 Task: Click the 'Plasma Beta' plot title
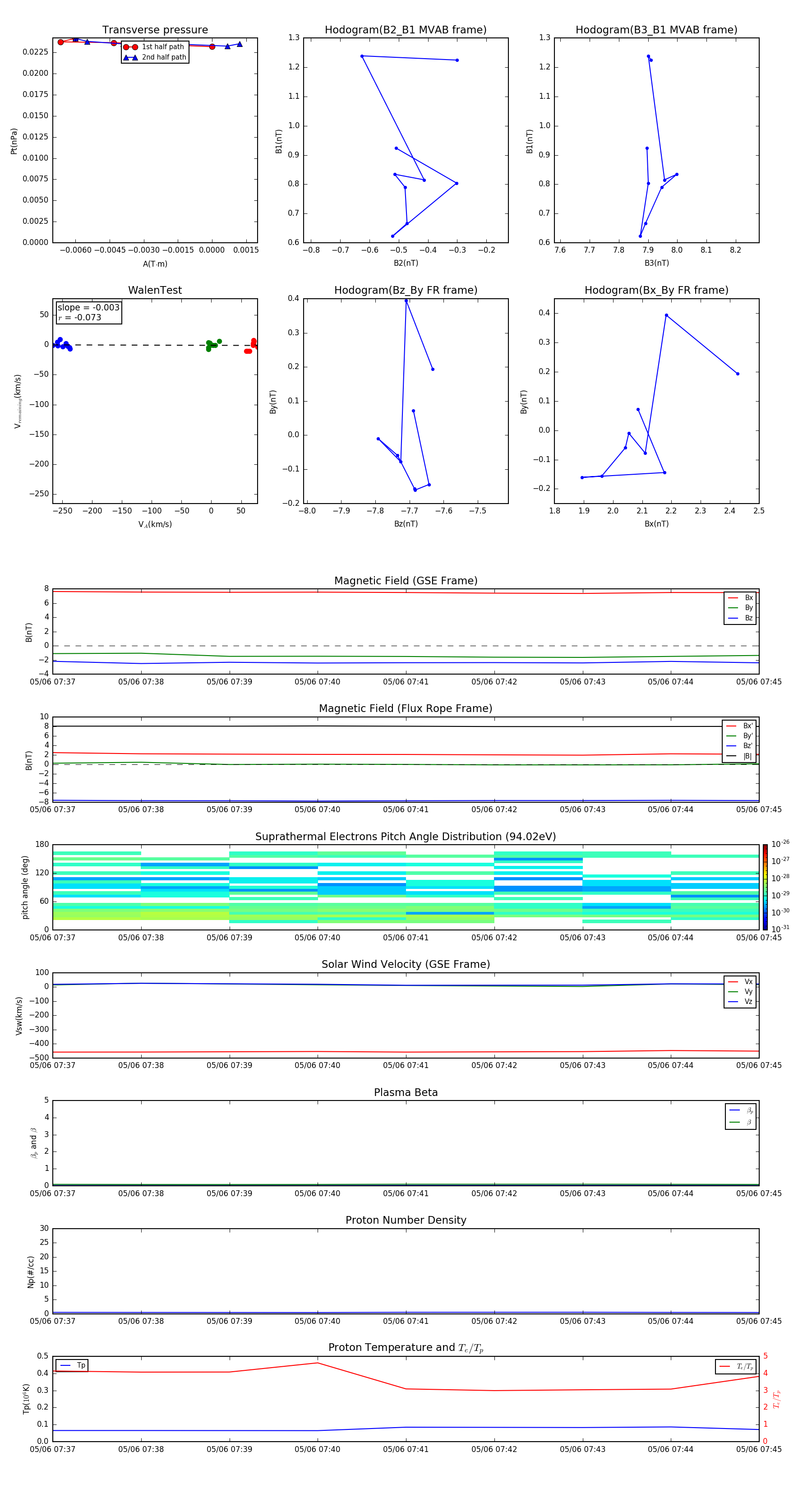click(x=406, y=1093)
